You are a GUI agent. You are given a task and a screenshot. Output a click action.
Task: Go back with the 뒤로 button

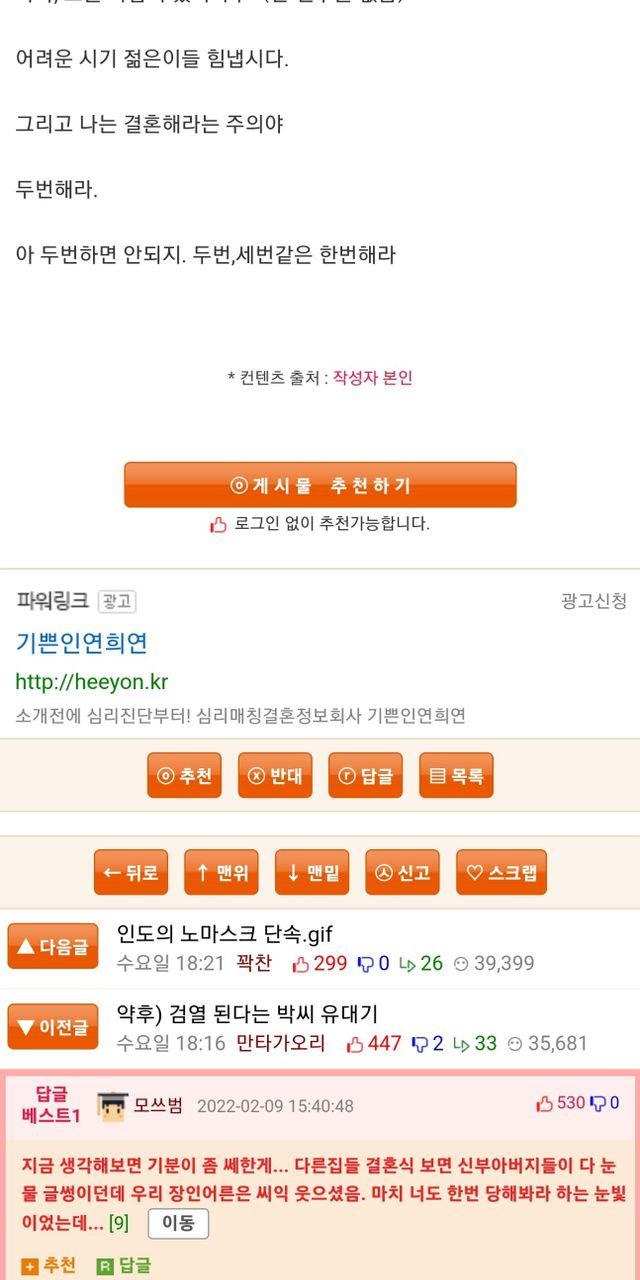coord(131,872)
